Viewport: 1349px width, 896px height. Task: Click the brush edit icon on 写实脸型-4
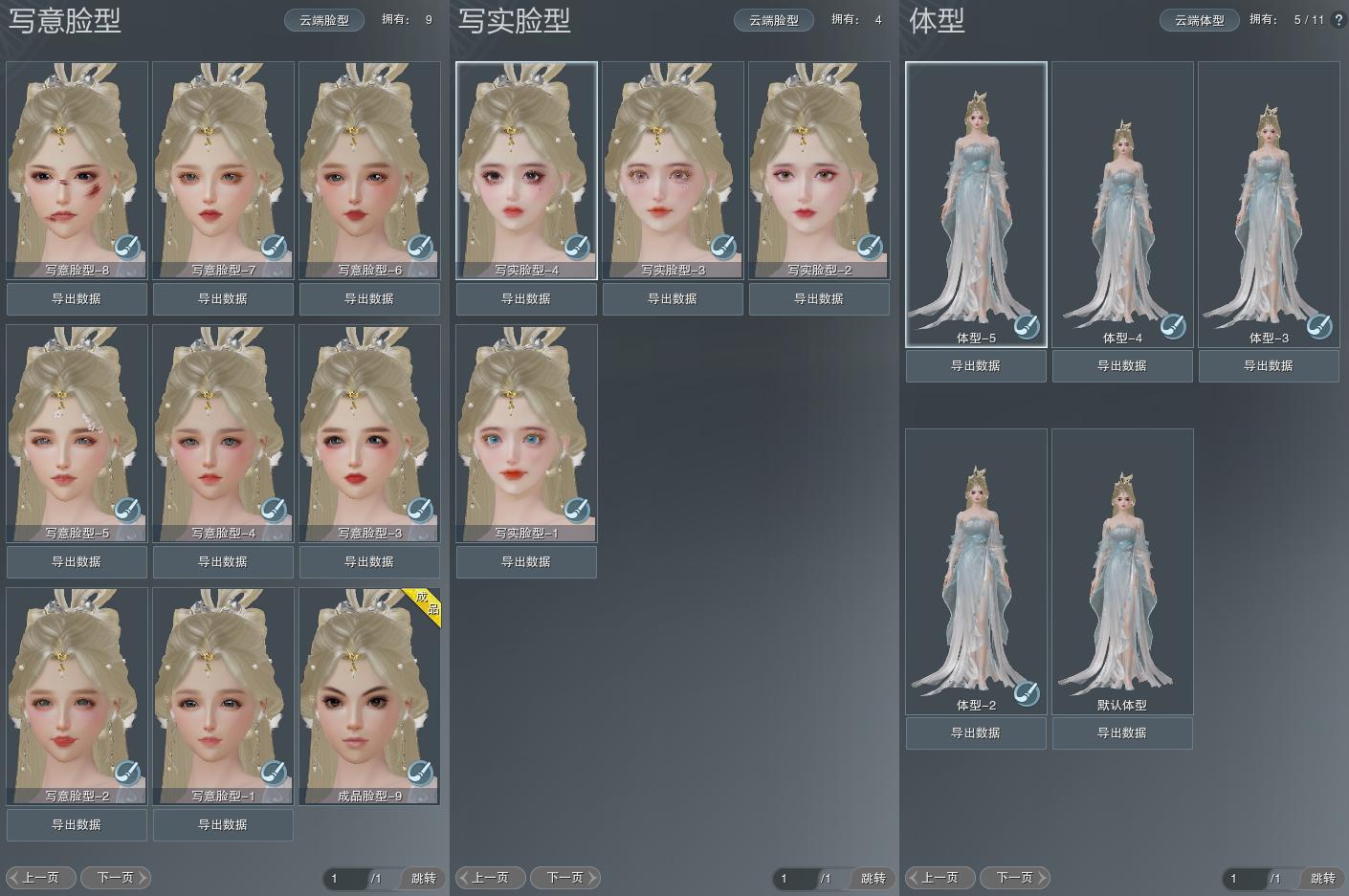point(577,248)
